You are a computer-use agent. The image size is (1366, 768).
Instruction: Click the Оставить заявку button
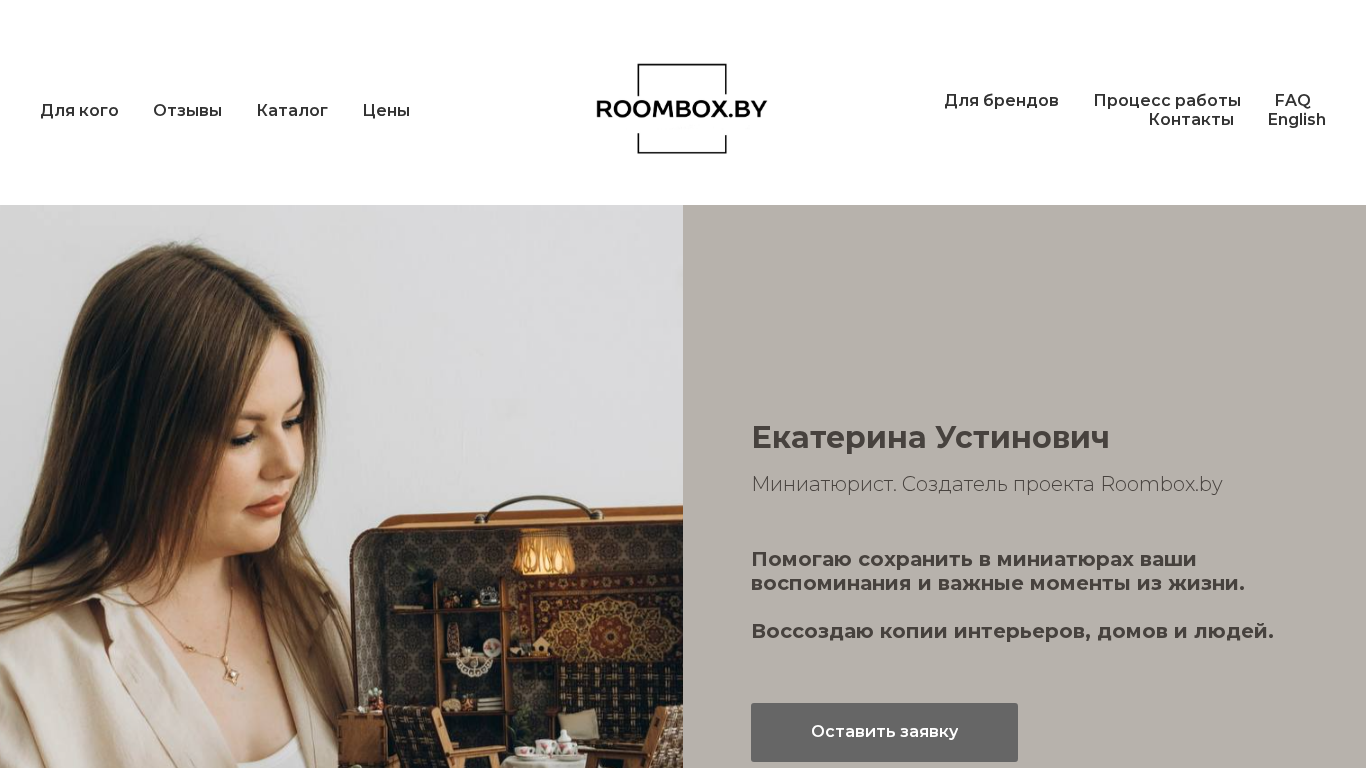884,732
